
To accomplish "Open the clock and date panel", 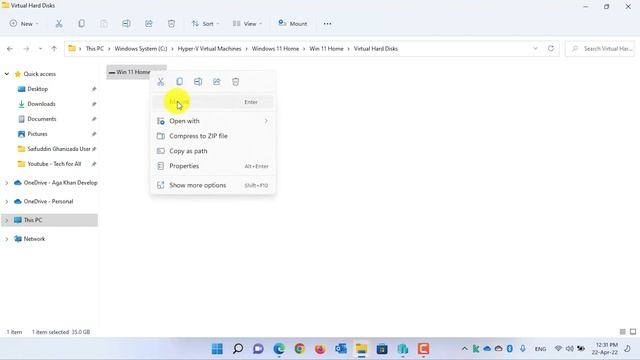I will click(x=605, y=349).
